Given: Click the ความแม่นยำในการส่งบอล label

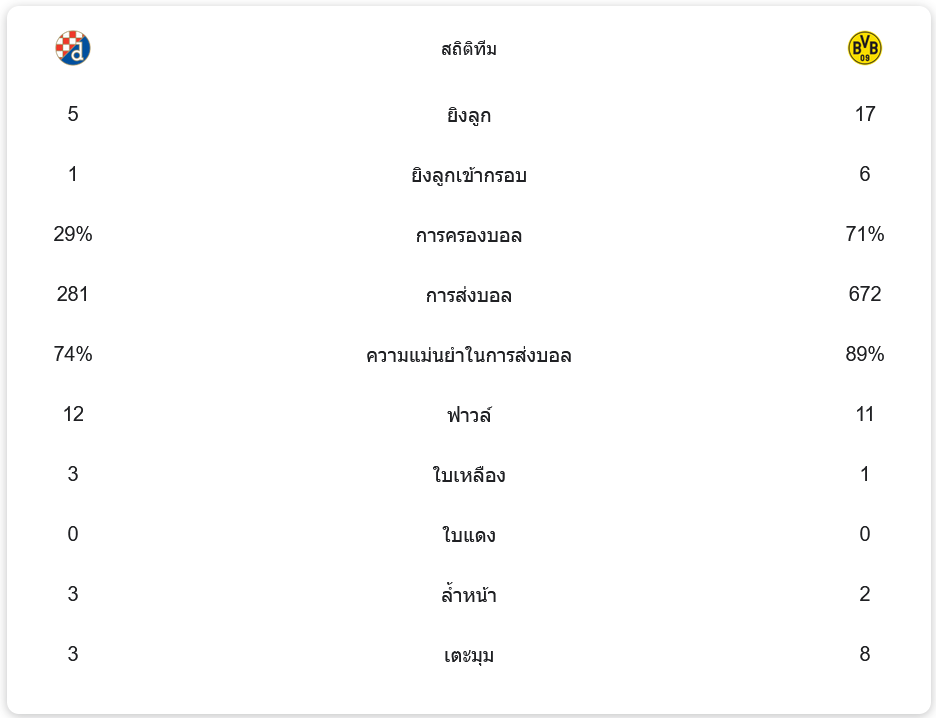Looking at the screenshot, I should 468,356.
